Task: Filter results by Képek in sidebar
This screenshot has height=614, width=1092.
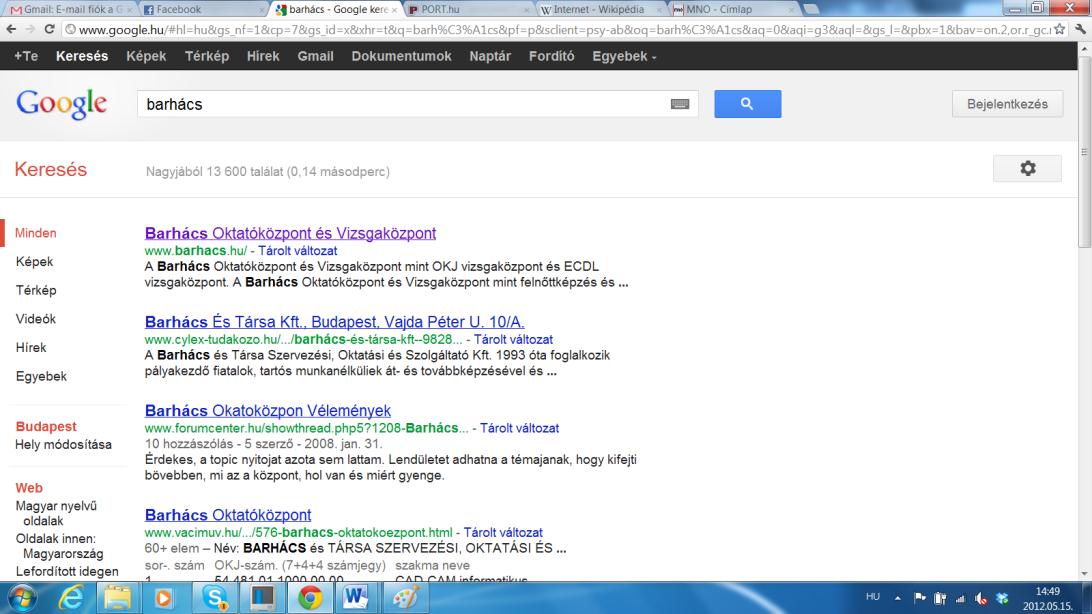Action: click(34, 262)
